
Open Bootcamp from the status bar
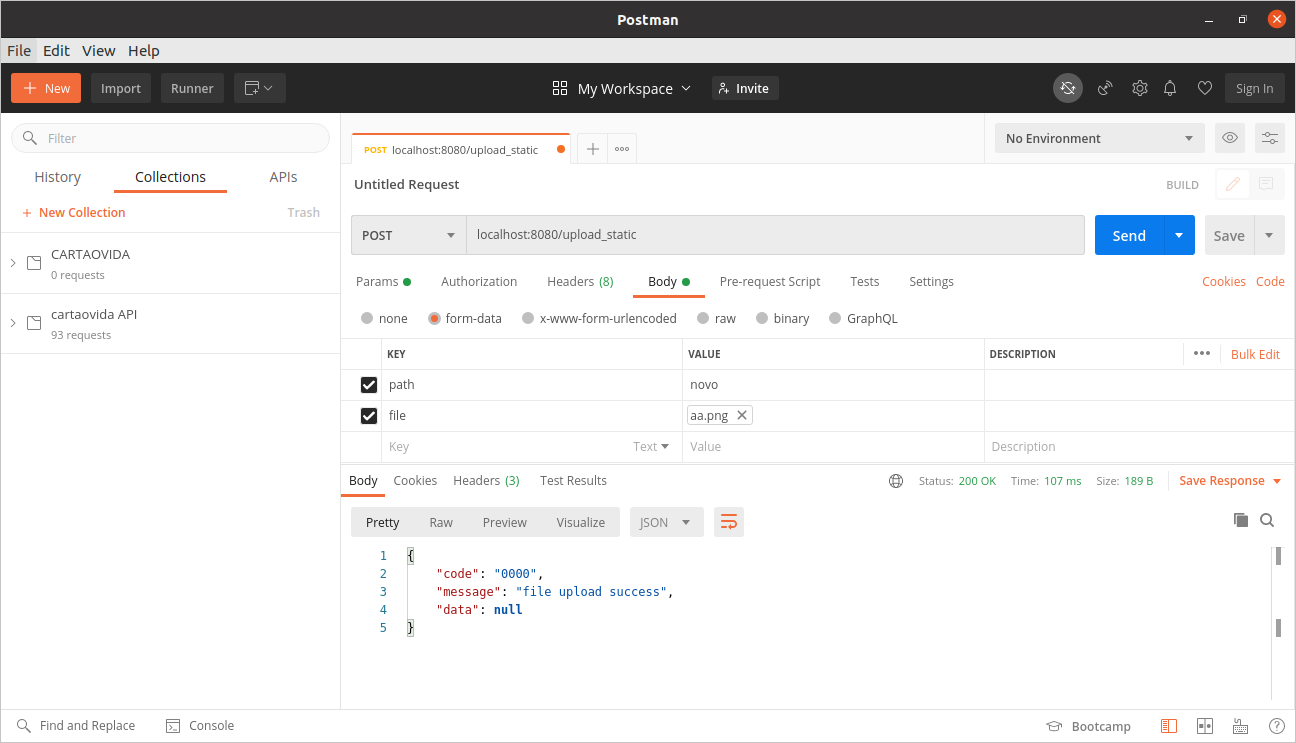coord(1088,726)
